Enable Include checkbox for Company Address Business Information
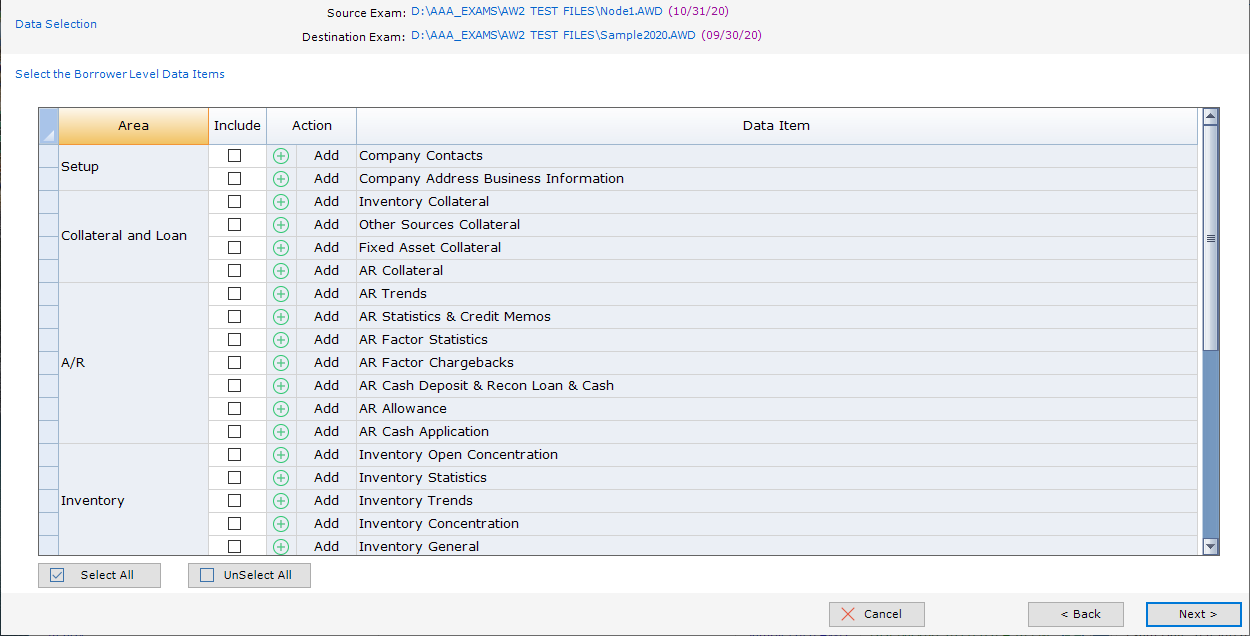 click(234, 179)
